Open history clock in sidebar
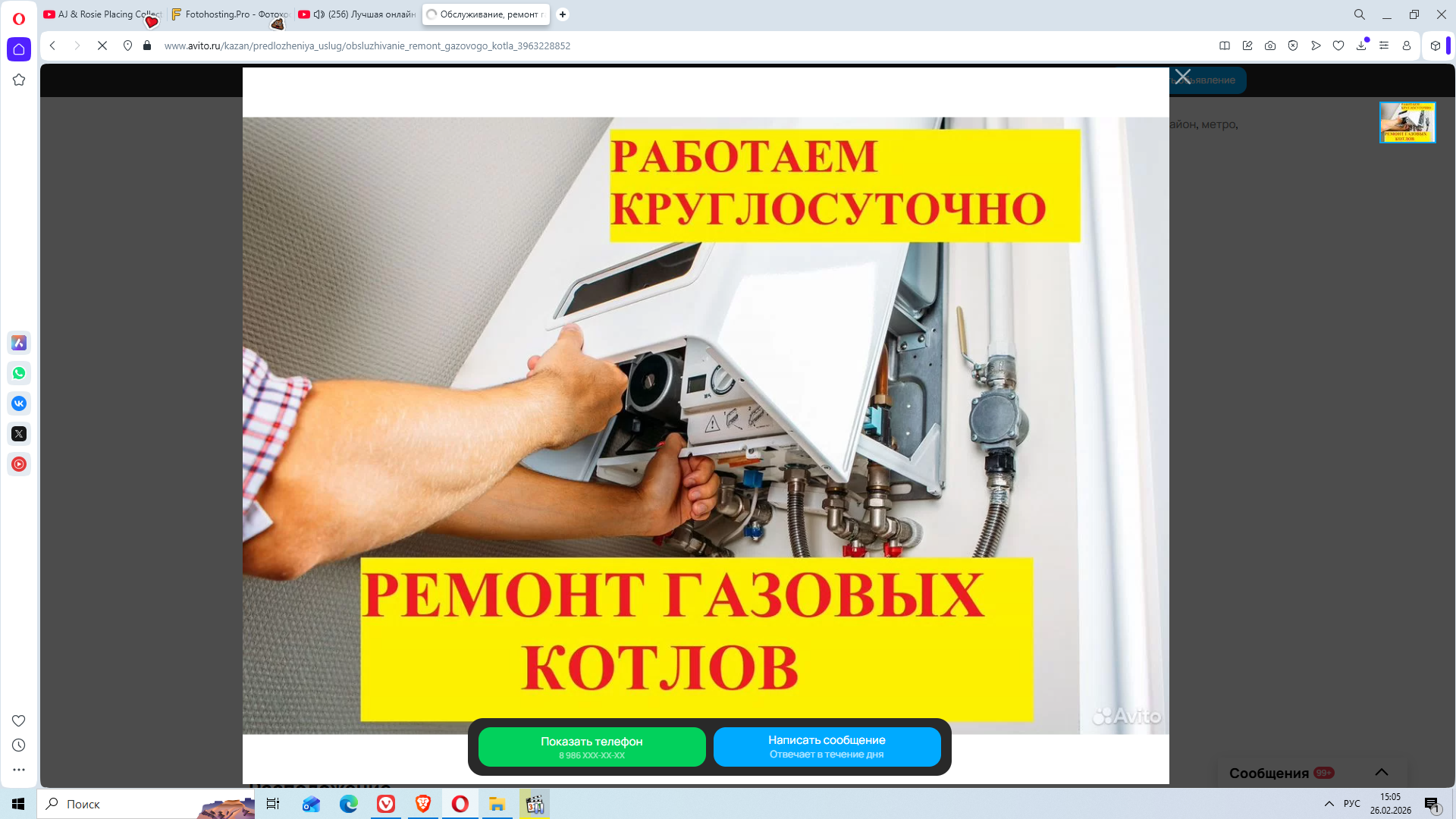This screenshot has width=1456, height=819. pos(19,745)
